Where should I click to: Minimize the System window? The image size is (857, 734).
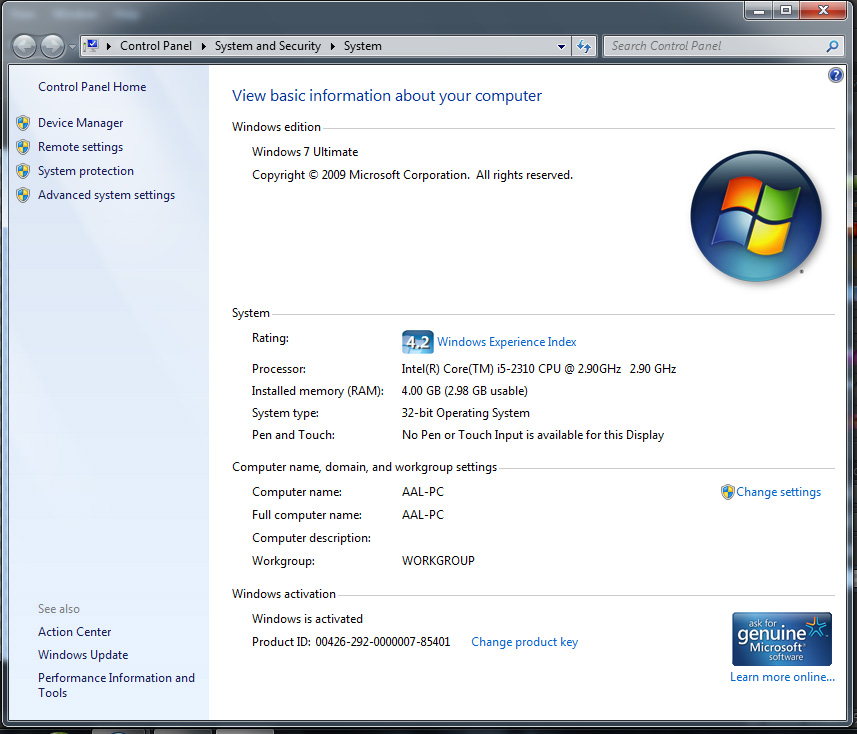pyautogui.click(x=759, y=10)
